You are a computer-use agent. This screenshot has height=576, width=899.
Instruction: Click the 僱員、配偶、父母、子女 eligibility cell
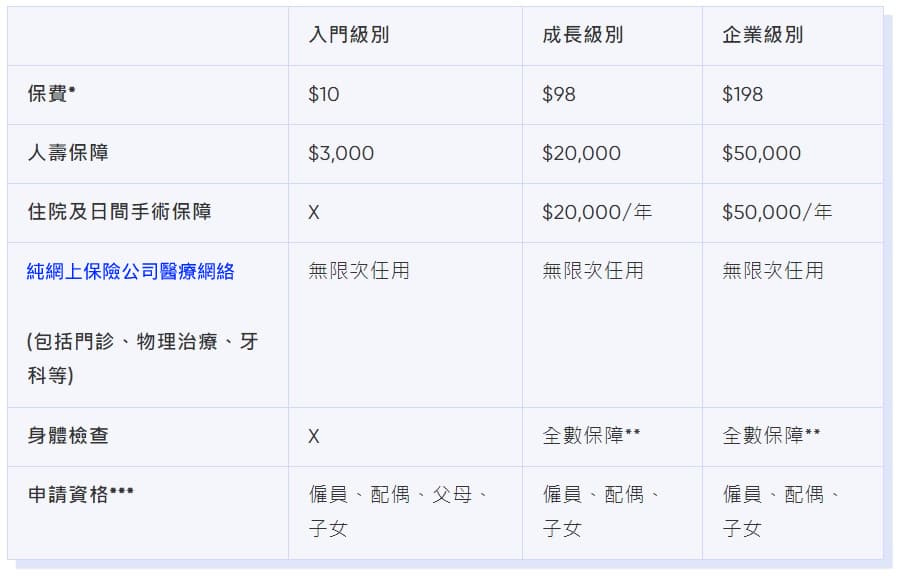click(398, 511)
